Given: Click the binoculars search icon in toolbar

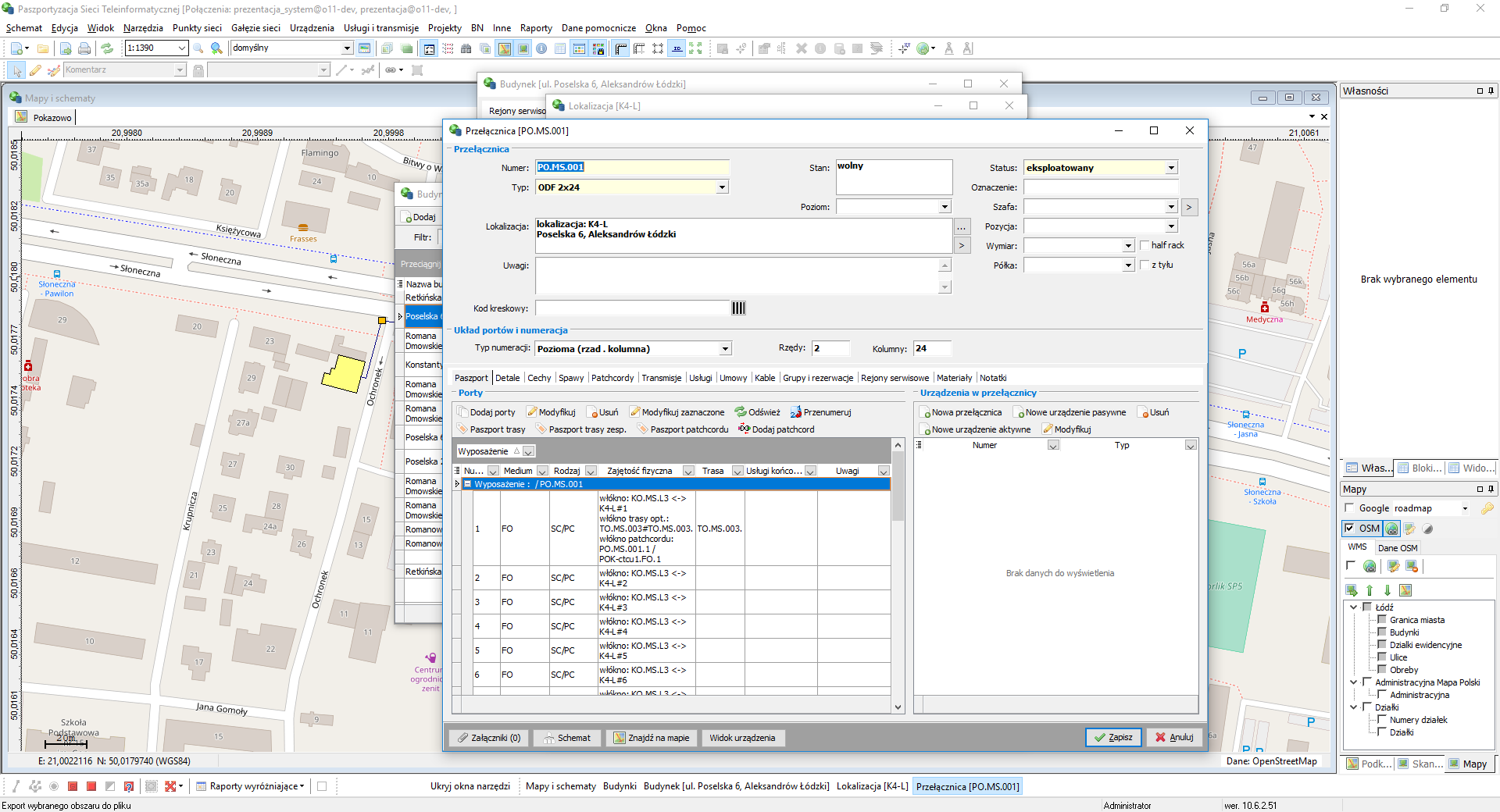Looking at the screenshot, I should click(466, 48).
